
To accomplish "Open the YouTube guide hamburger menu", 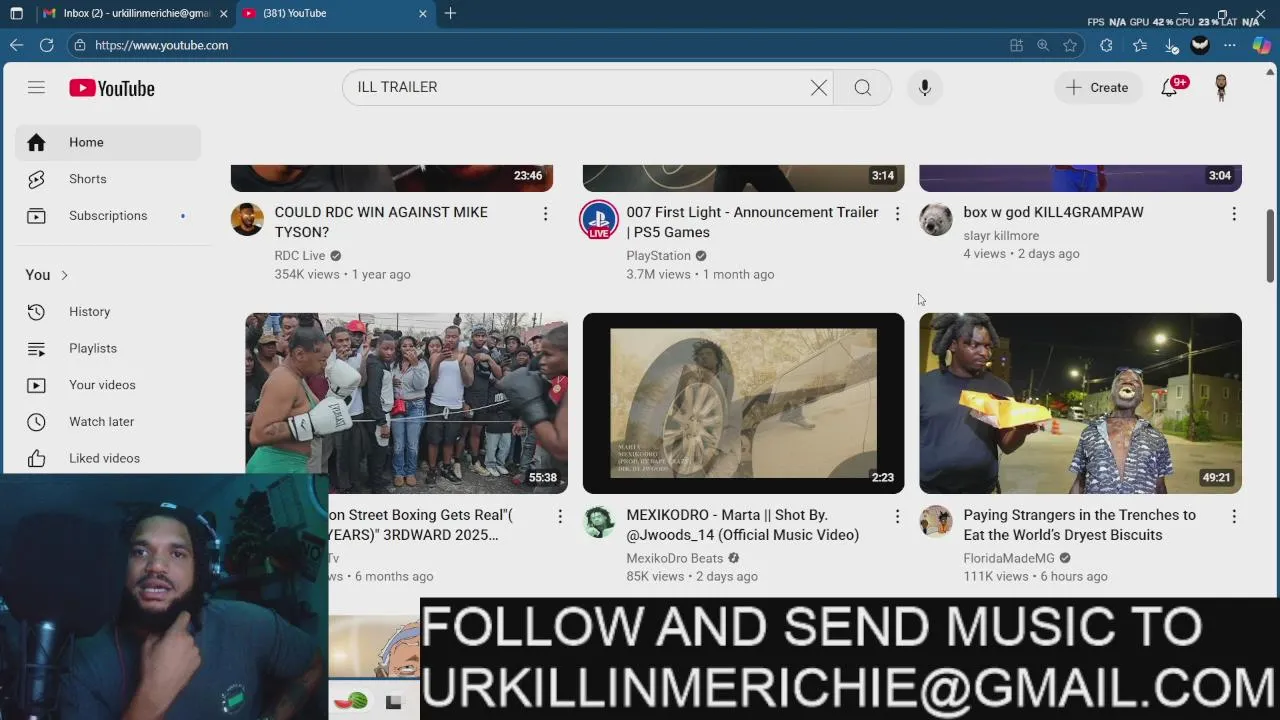I will point(36,88).
